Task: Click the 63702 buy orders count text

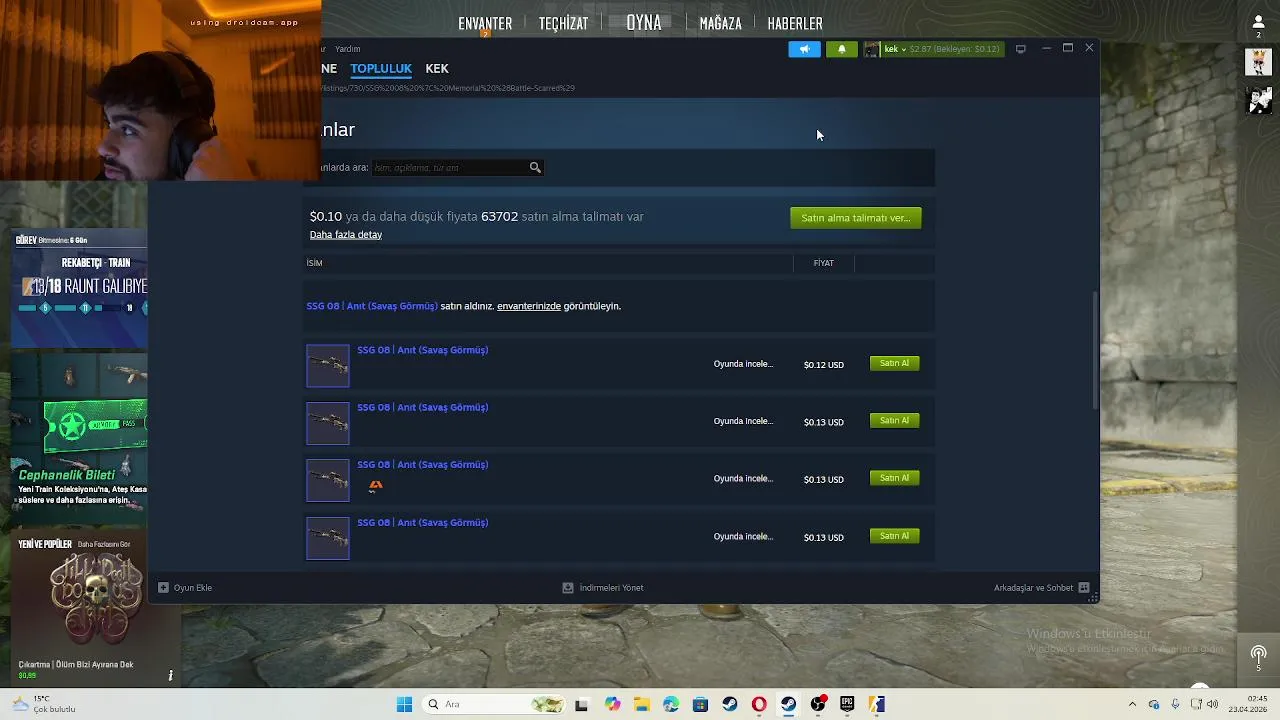Action: click(499, 216)
